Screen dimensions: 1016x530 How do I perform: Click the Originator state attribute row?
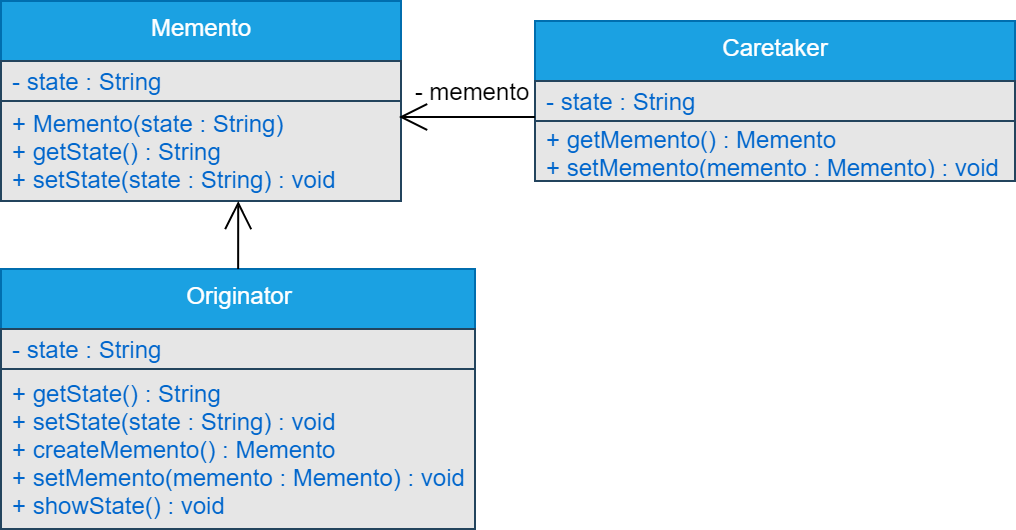click(x=86, y=350)
